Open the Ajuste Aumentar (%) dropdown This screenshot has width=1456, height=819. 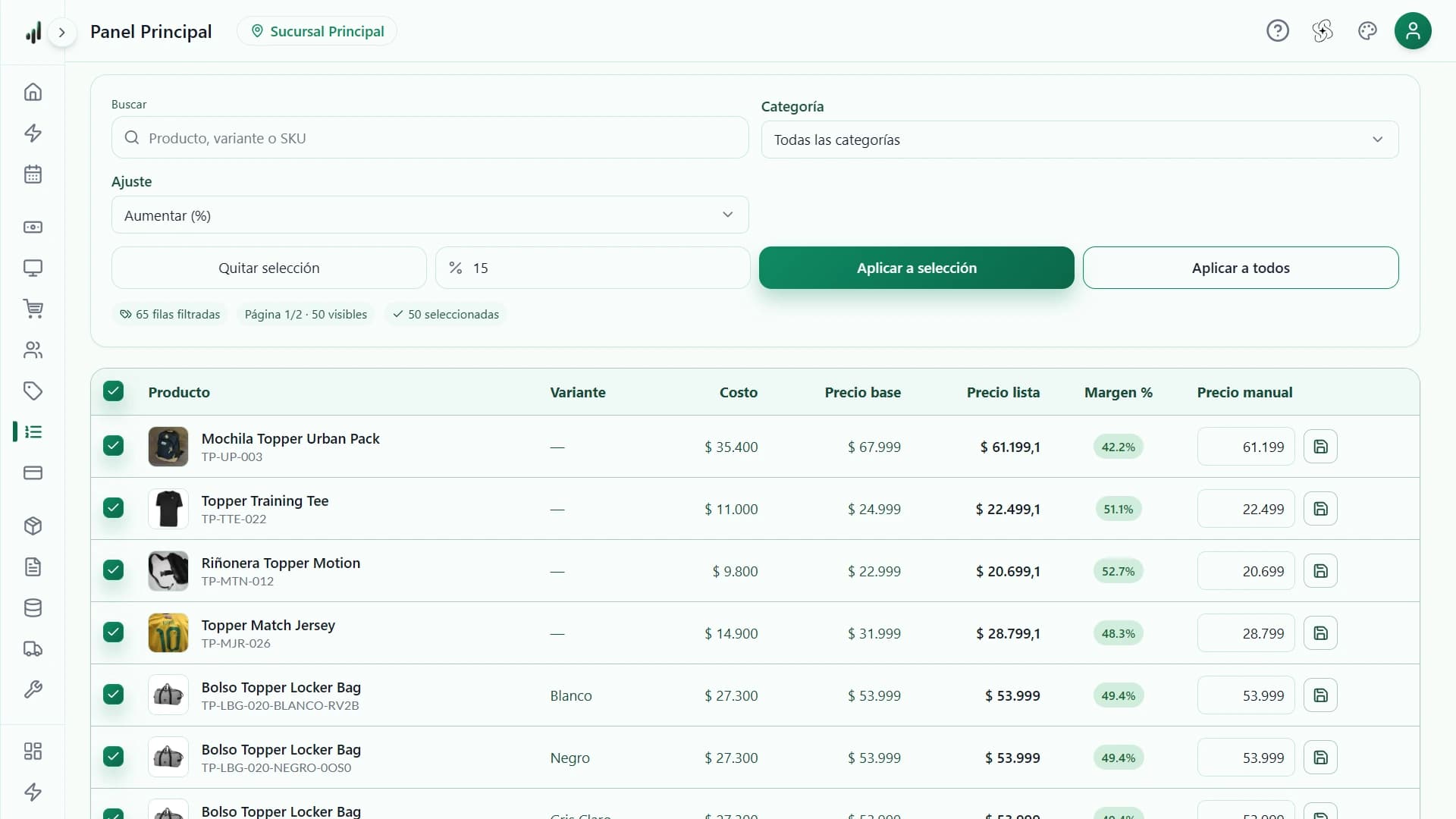coord(430,215)
